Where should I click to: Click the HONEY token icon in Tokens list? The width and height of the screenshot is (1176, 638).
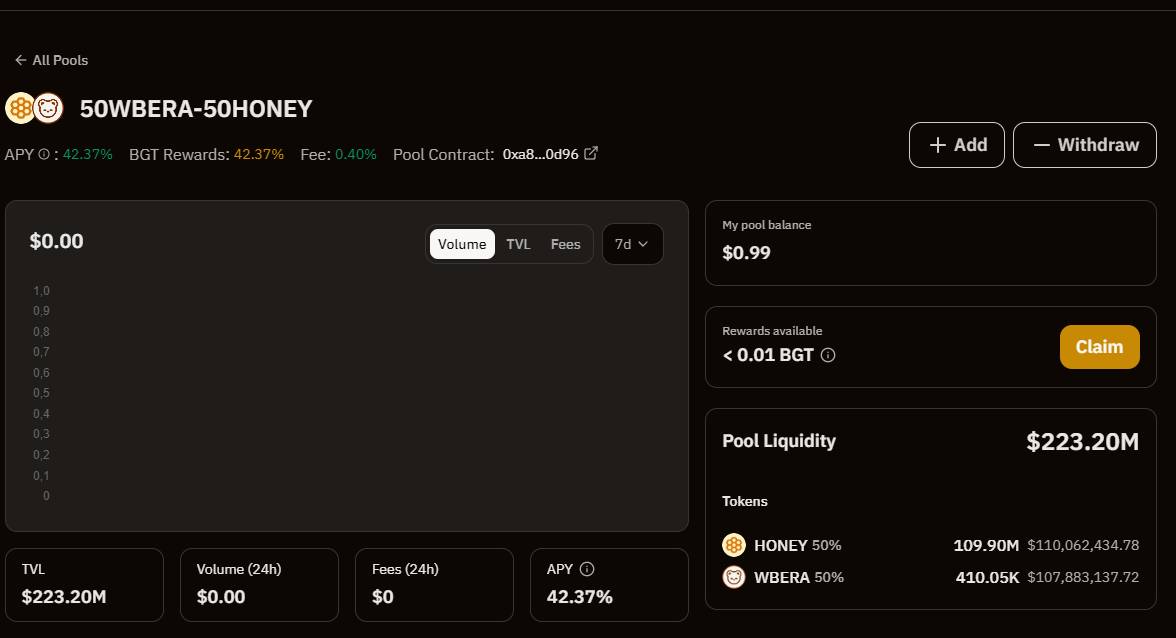(x=734, y=545)
